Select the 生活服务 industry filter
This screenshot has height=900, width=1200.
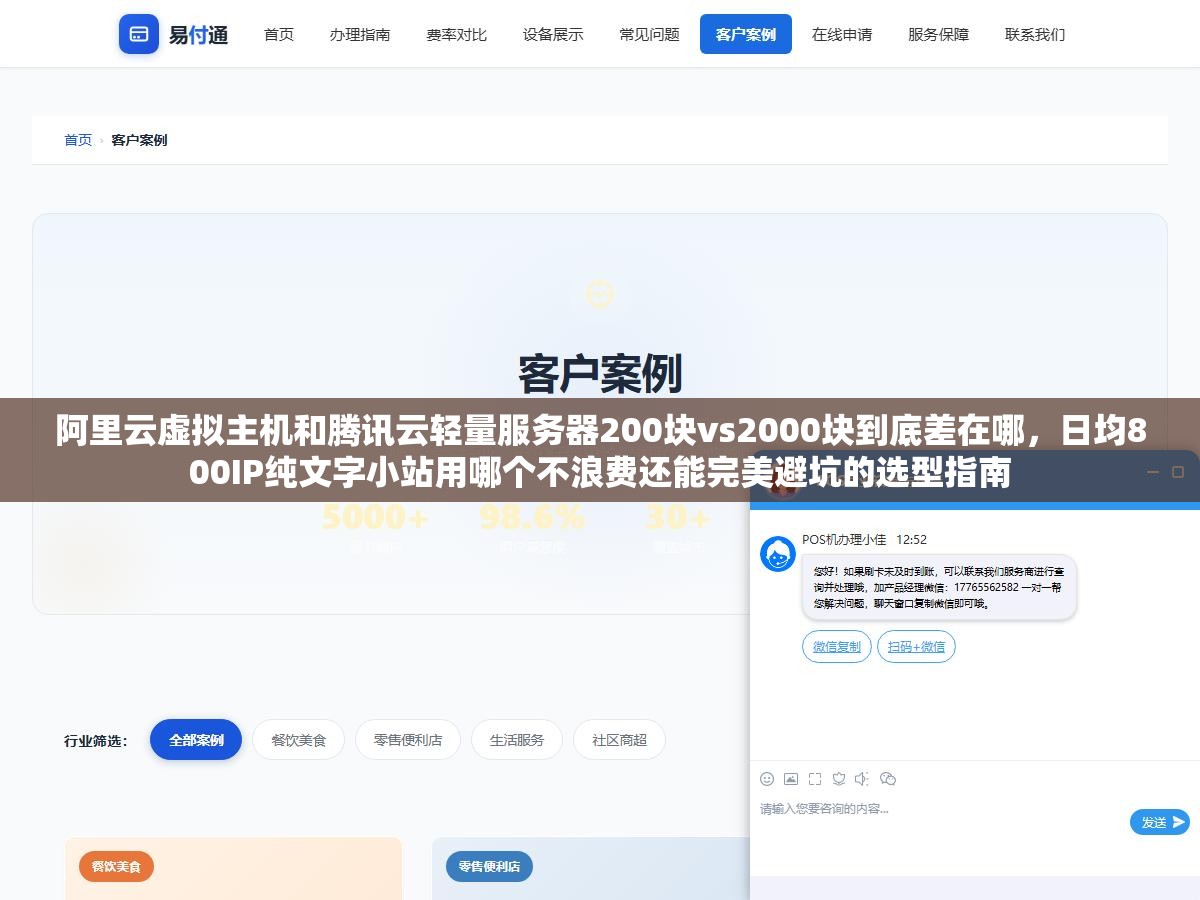tap(517, 740)
